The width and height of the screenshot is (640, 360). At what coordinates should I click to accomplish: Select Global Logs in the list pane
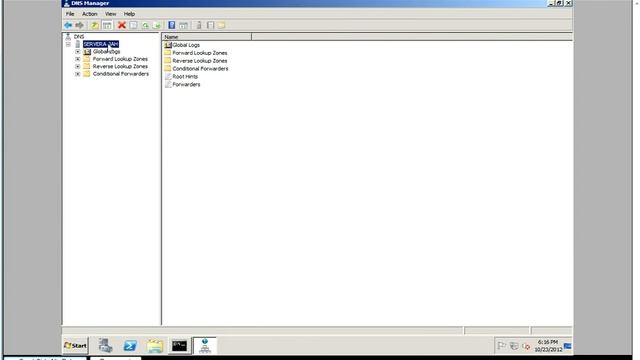[186, 45]
